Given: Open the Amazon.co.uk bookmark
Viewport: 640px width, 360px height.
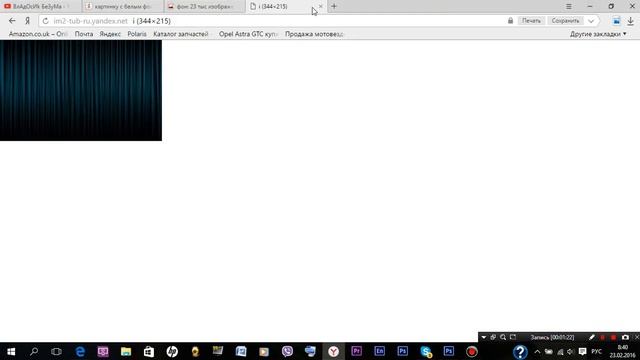Looking at the screenshot, I should (38, 34).
